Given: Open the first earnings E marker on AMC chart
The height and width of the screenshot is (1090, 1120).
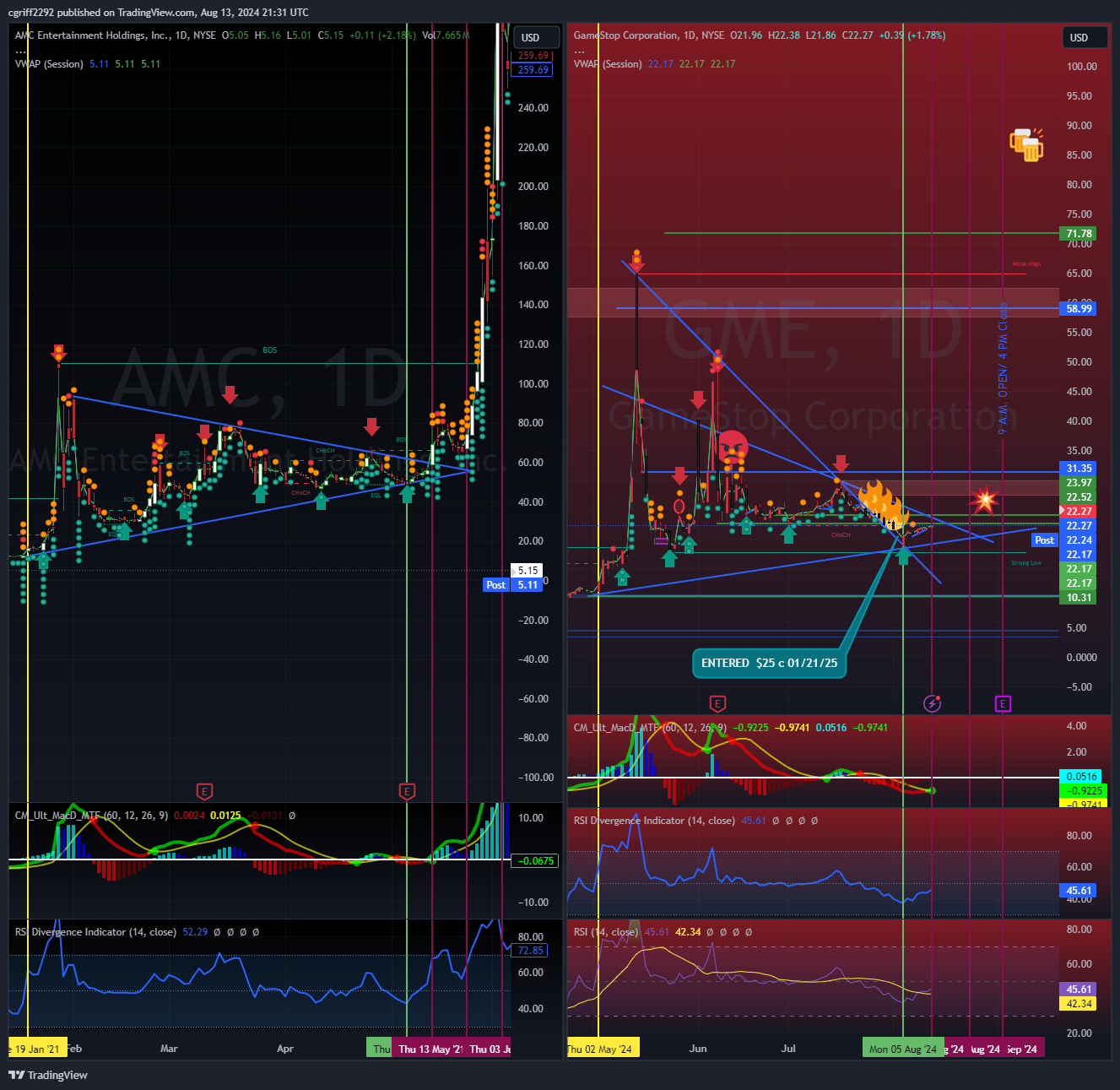Looking at the screenshot, I should pyautogui.click(x=204, y=791).
